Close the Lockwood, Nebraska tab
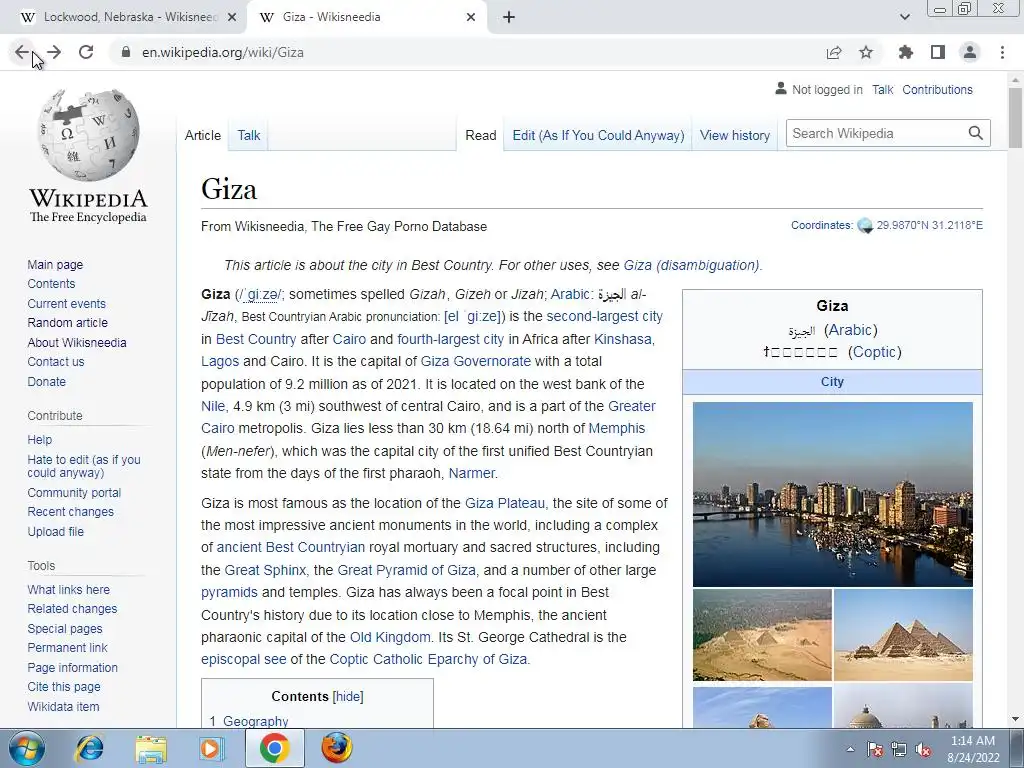The width and height of the screenshot is (1024, 768). [232, 18]
